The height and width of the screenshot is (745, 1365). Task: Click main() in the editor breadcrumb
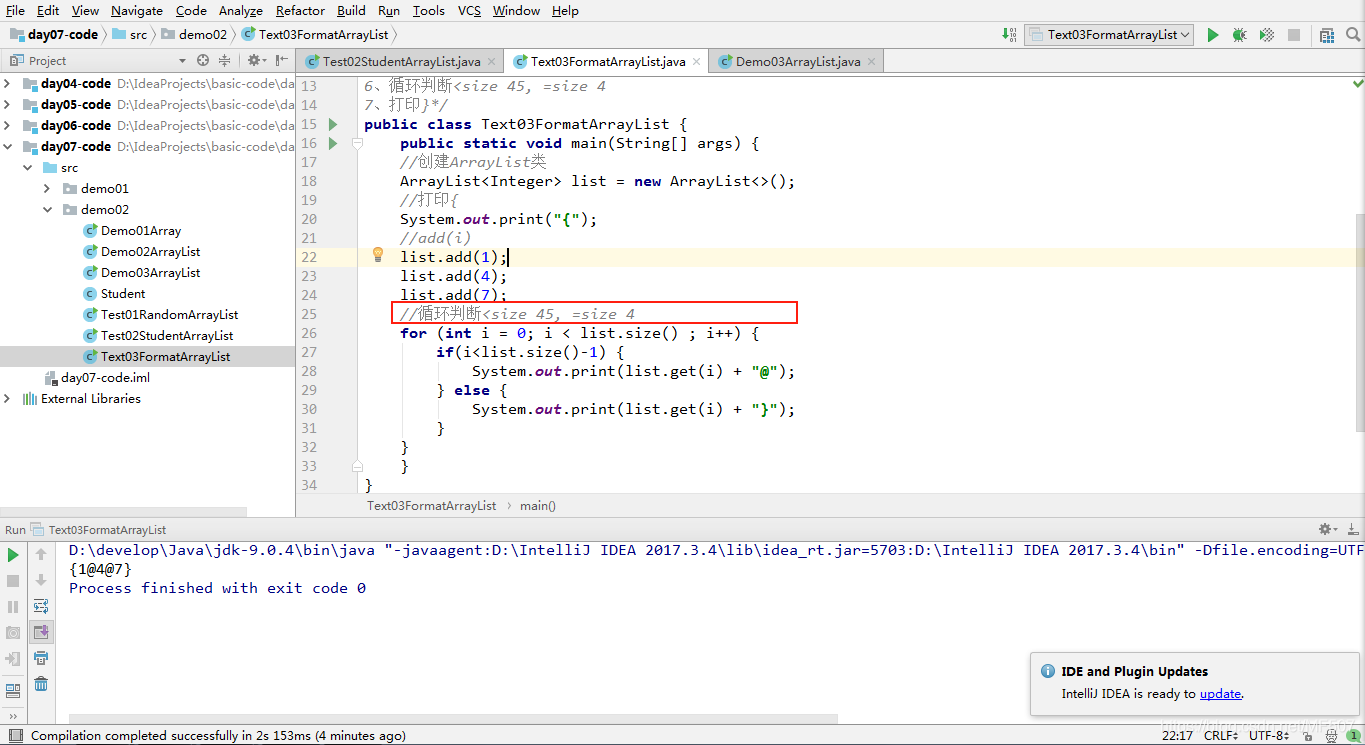pos(538,505)
